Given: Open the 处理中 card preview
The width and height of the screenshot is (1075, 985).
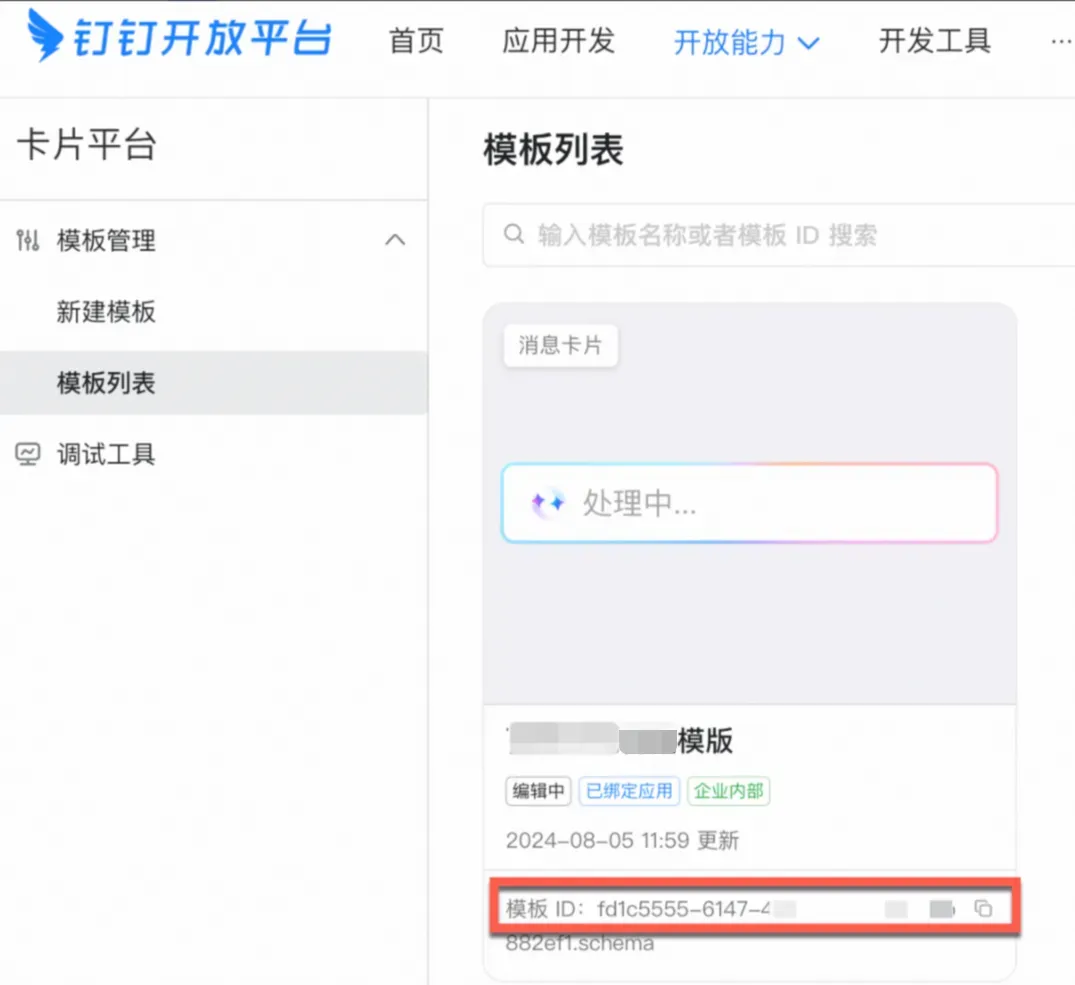Looking at the screenshot, I should [x=749, y=503].
